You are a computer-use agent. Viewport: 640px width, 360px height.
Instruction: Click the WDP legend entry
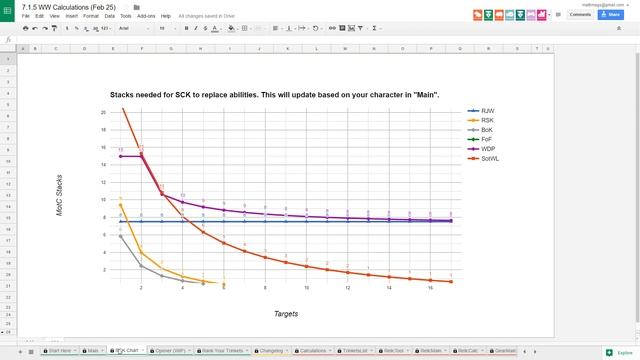click(x=482, y=149)
